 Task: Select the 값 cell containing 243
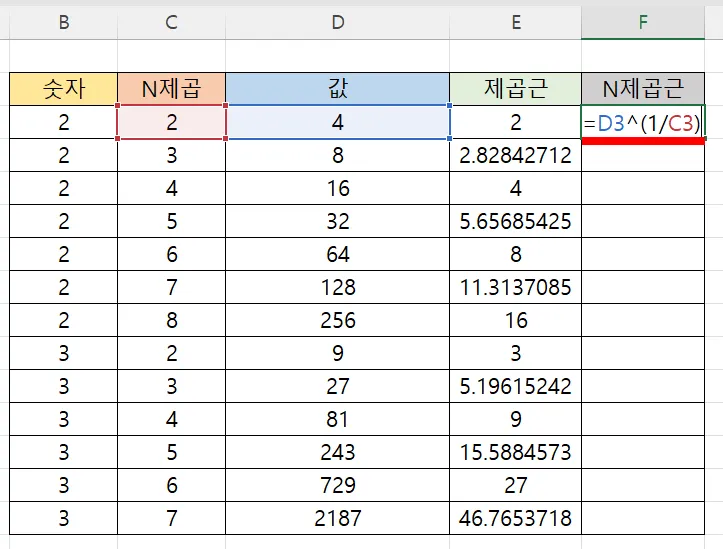338,452
